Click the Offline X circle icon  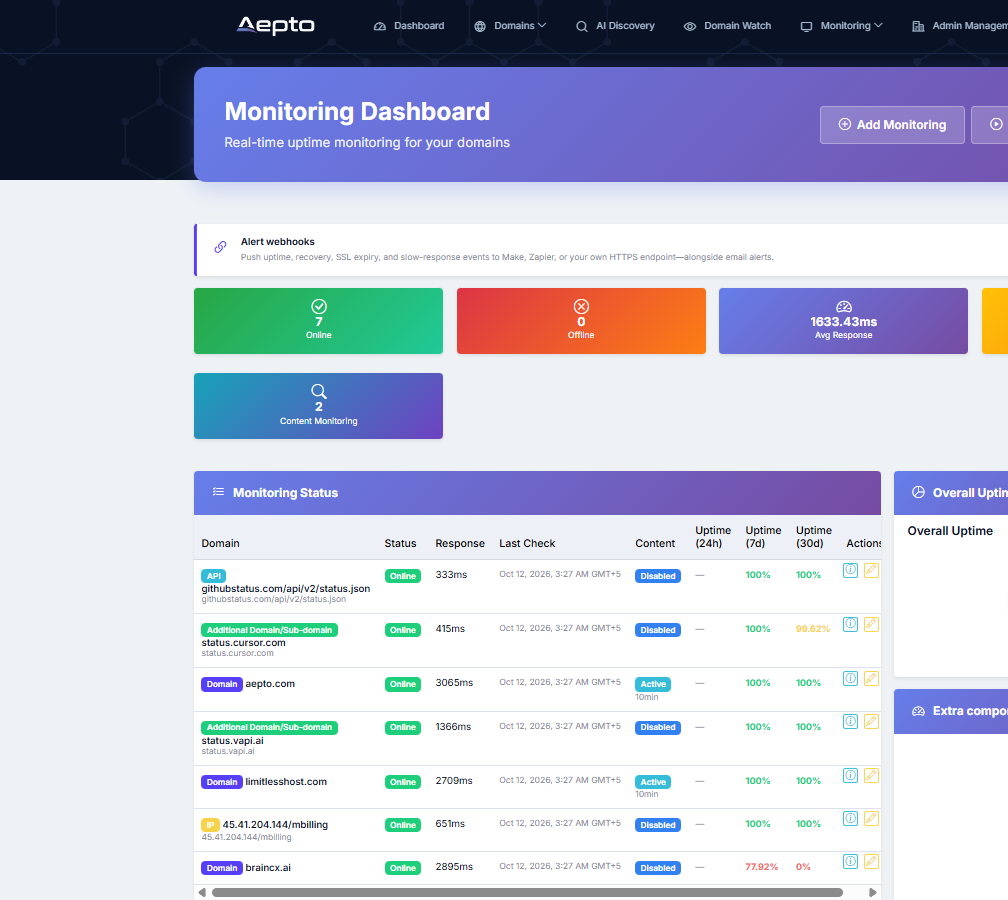tap(581, 306)
